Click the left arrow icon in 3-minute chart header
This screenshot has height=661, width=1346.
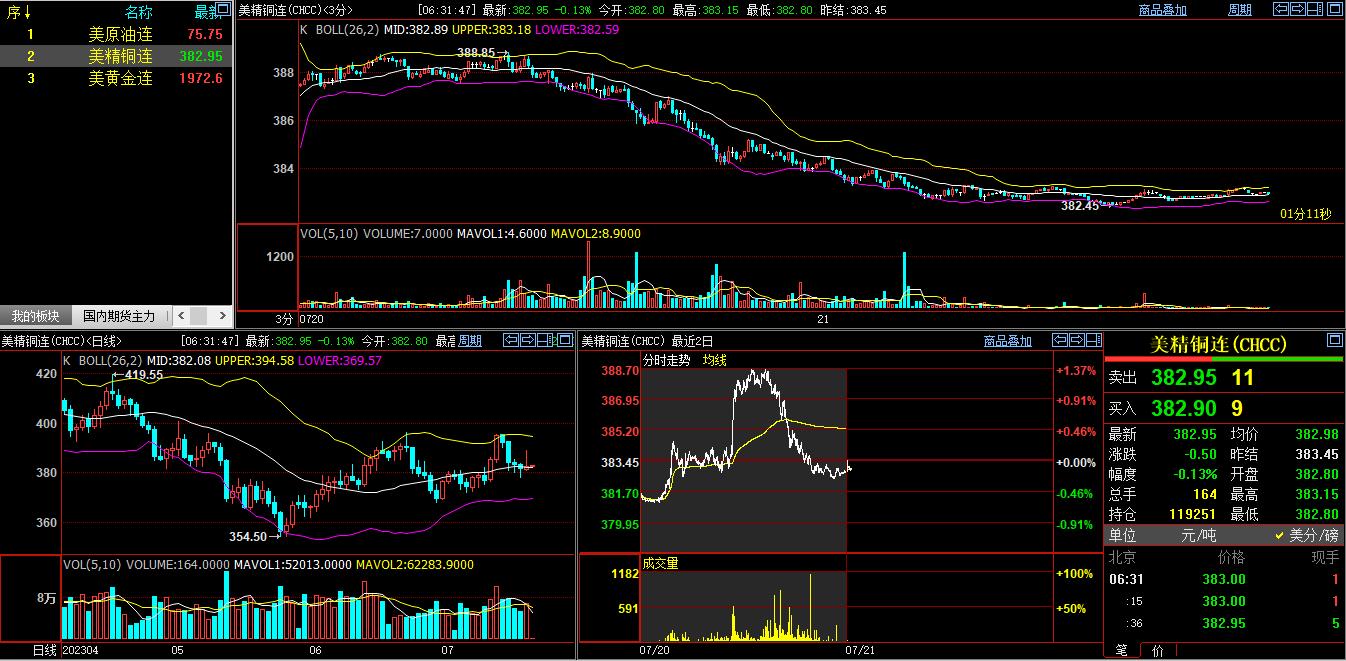[1280, 9]
